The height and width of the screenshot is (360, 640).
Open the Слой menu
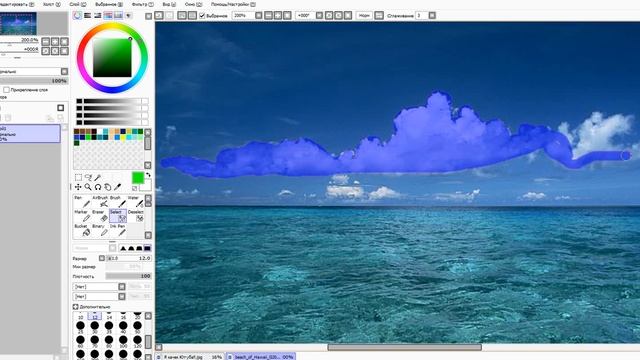click(77, 4)
